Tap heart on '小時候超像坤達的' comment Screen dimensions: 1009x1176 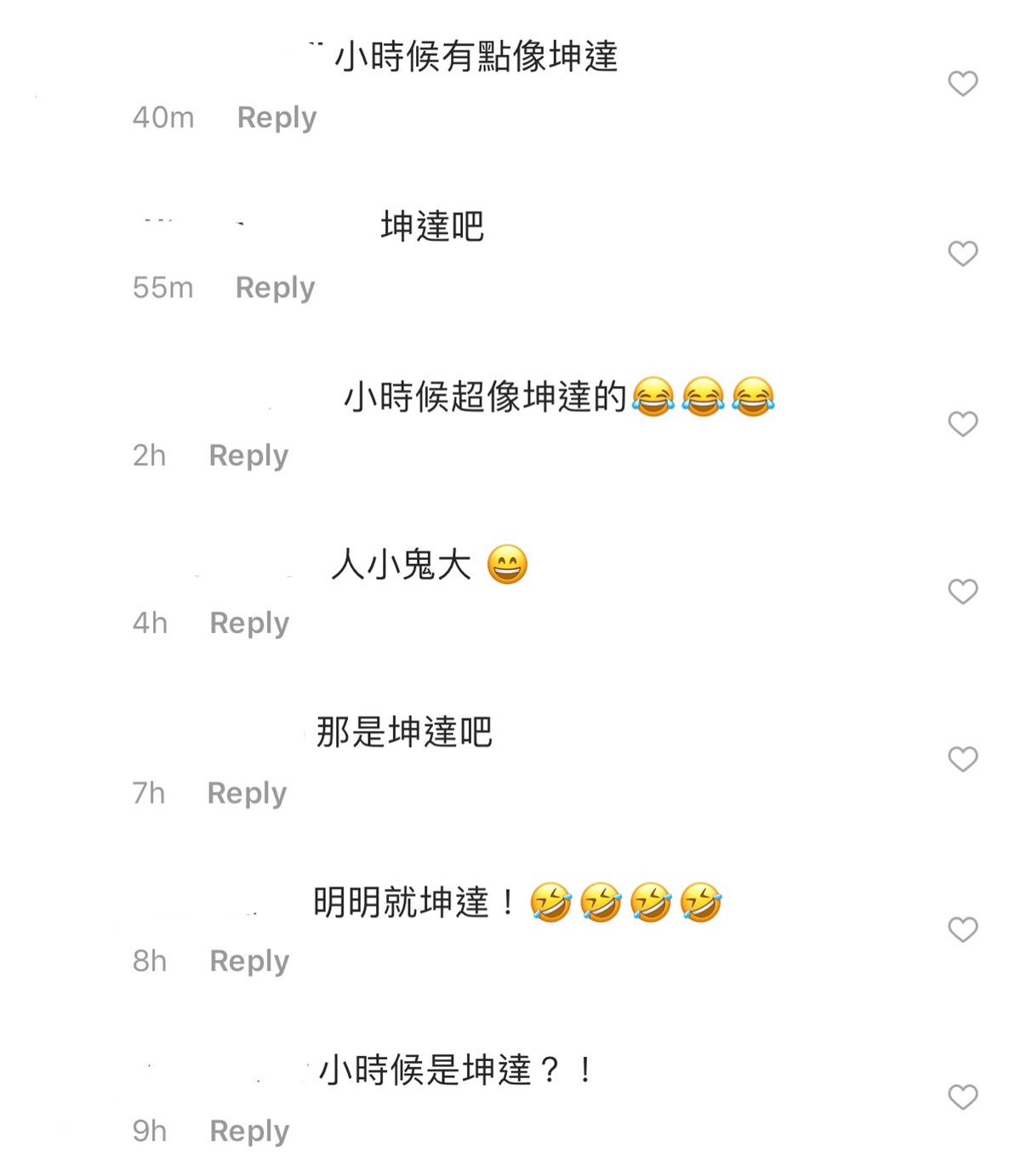coord(962,424)
